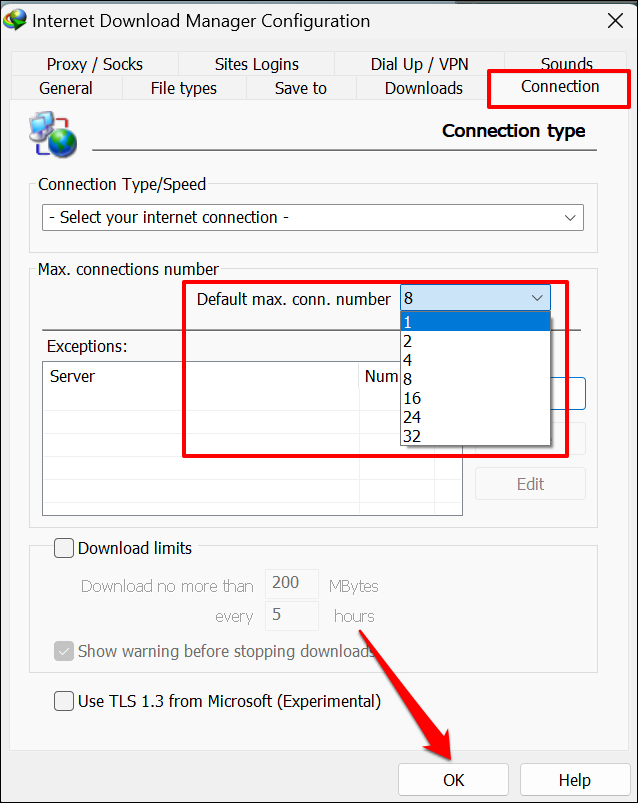Click the MBytes limit field showing 200

pyautogui.click(x=292, y=583)
